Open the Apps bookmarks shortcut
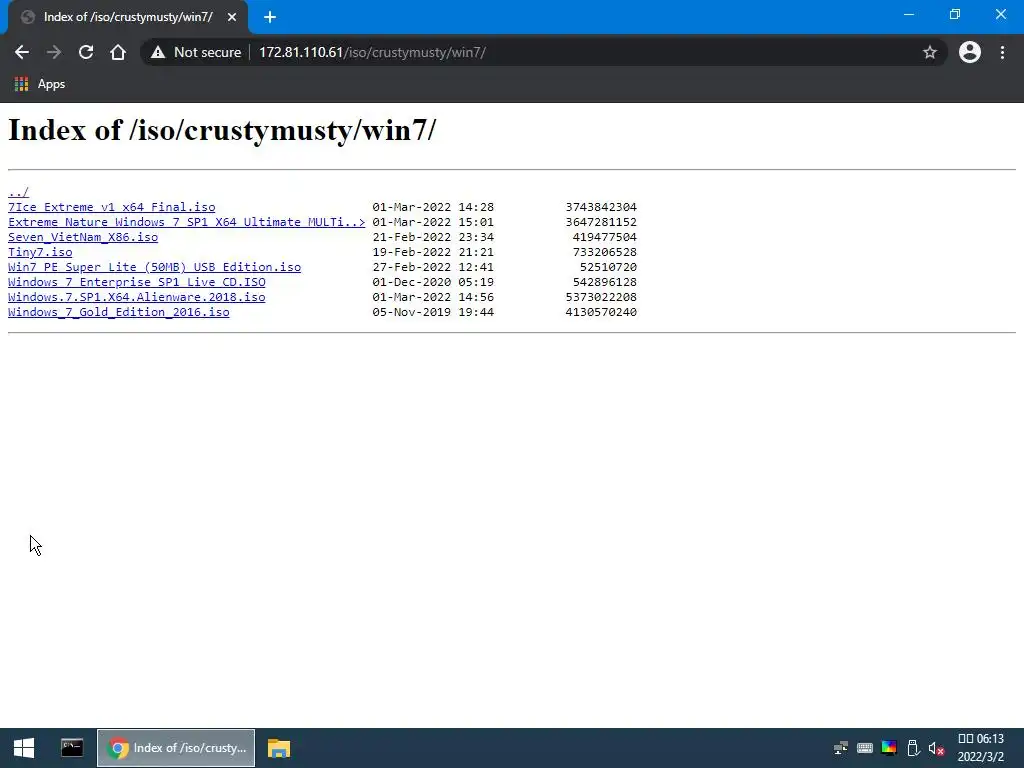Image resolution: width=1024 pixels, height=768 pixels. pyautogui.click(x=40, y=84)
